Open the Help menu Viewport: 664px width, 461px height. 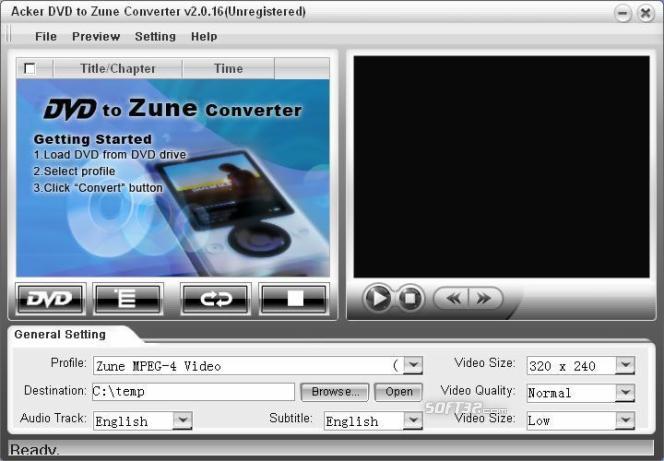[x=204, y=36]
